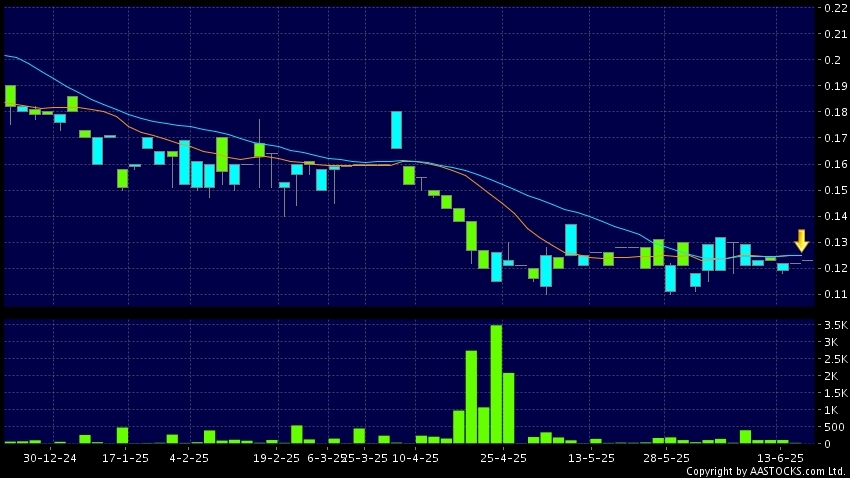Click the 2K volume axis label

pos(831,376)
